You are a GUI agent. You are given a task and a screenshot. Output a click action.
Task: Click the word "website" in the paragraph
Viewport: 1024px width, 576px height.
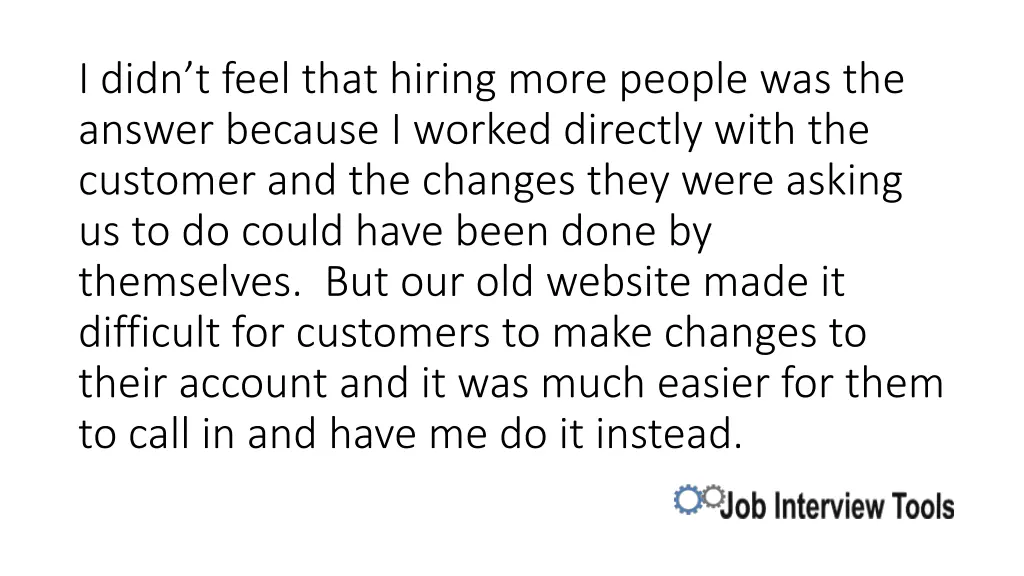tap(618, 284)
